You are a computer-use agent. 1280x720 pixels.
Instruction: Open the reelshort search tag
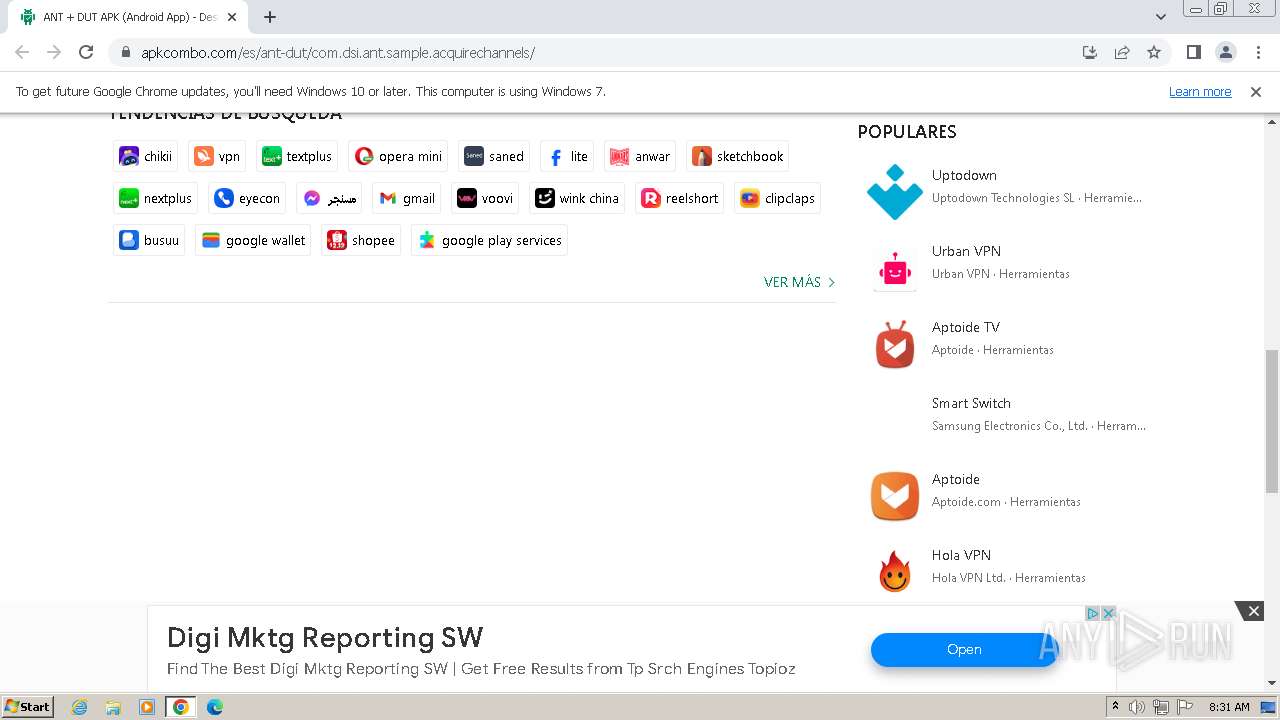click(680, 198)
